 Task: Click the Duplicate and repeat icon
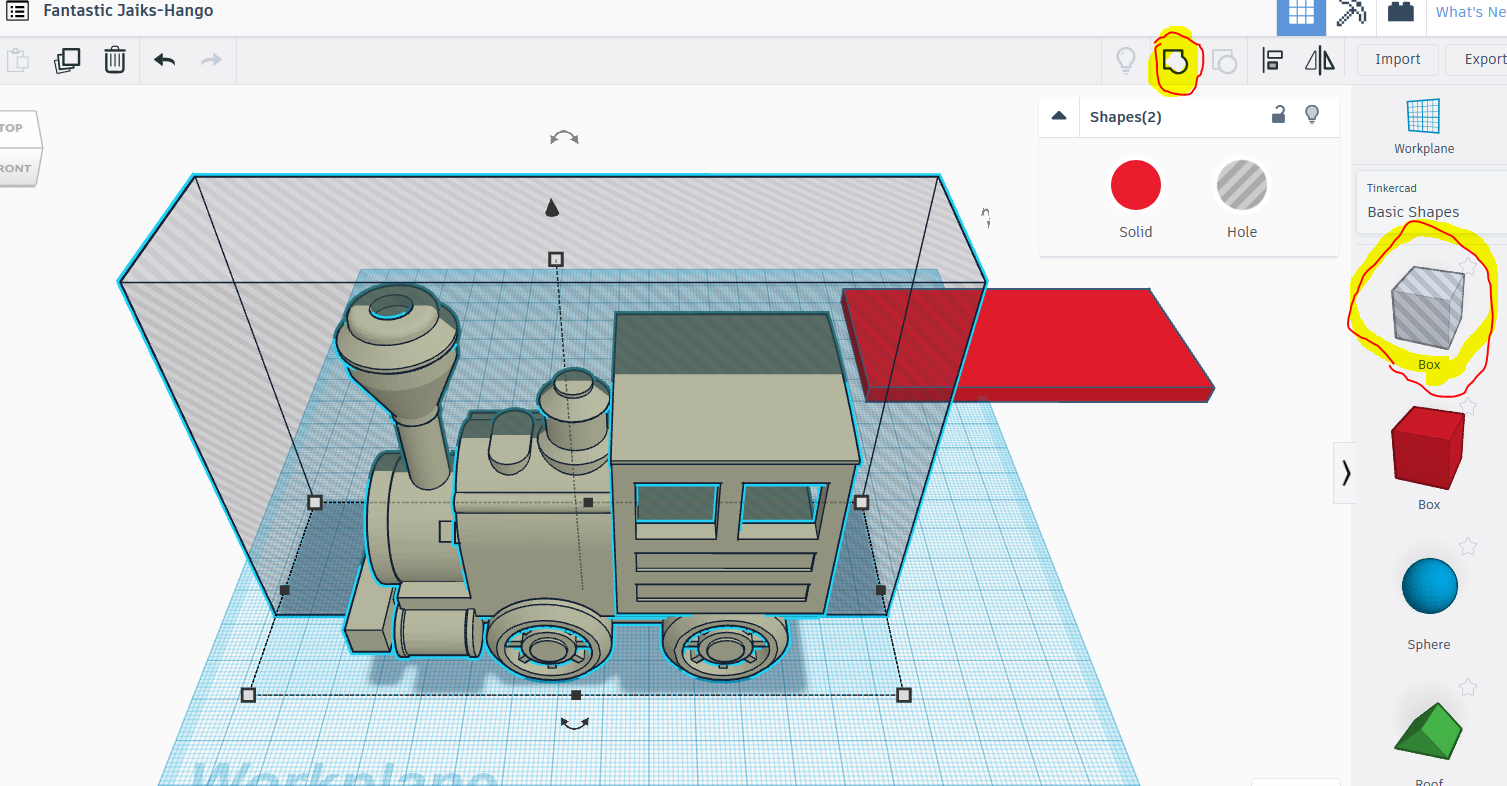(67, 60)
